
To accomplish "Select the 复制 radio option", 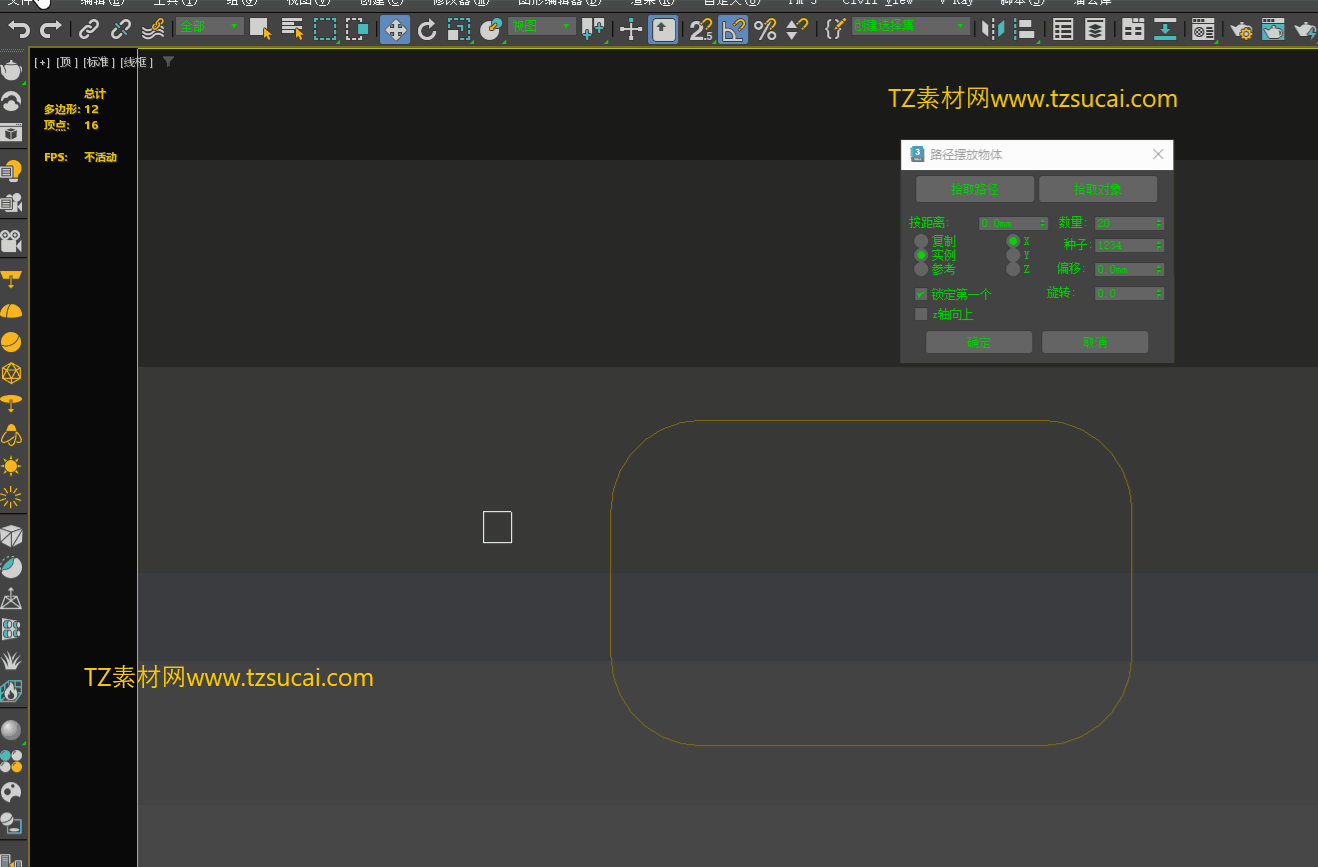I will 921,241.
